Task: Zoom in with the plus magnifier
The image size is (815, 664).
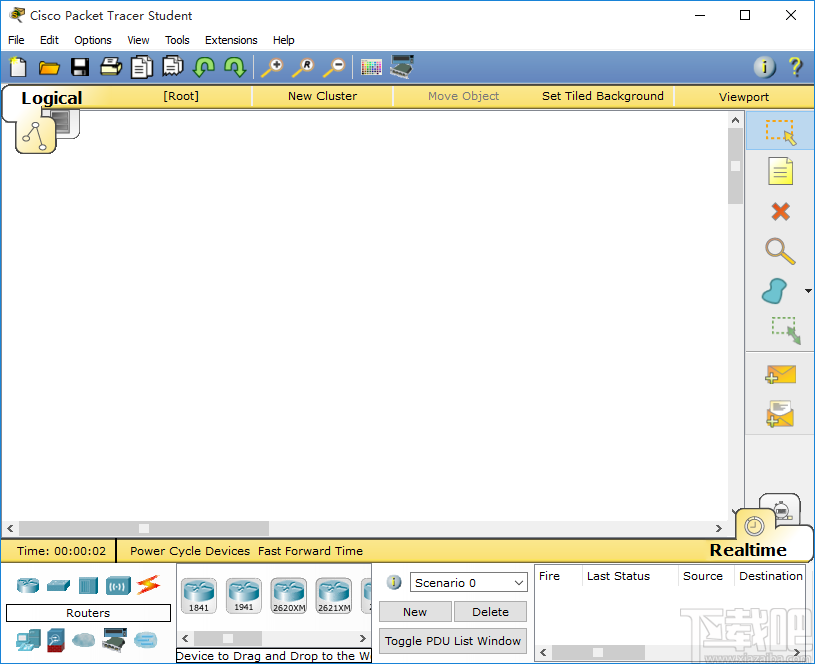Action: tap(272, 68)
